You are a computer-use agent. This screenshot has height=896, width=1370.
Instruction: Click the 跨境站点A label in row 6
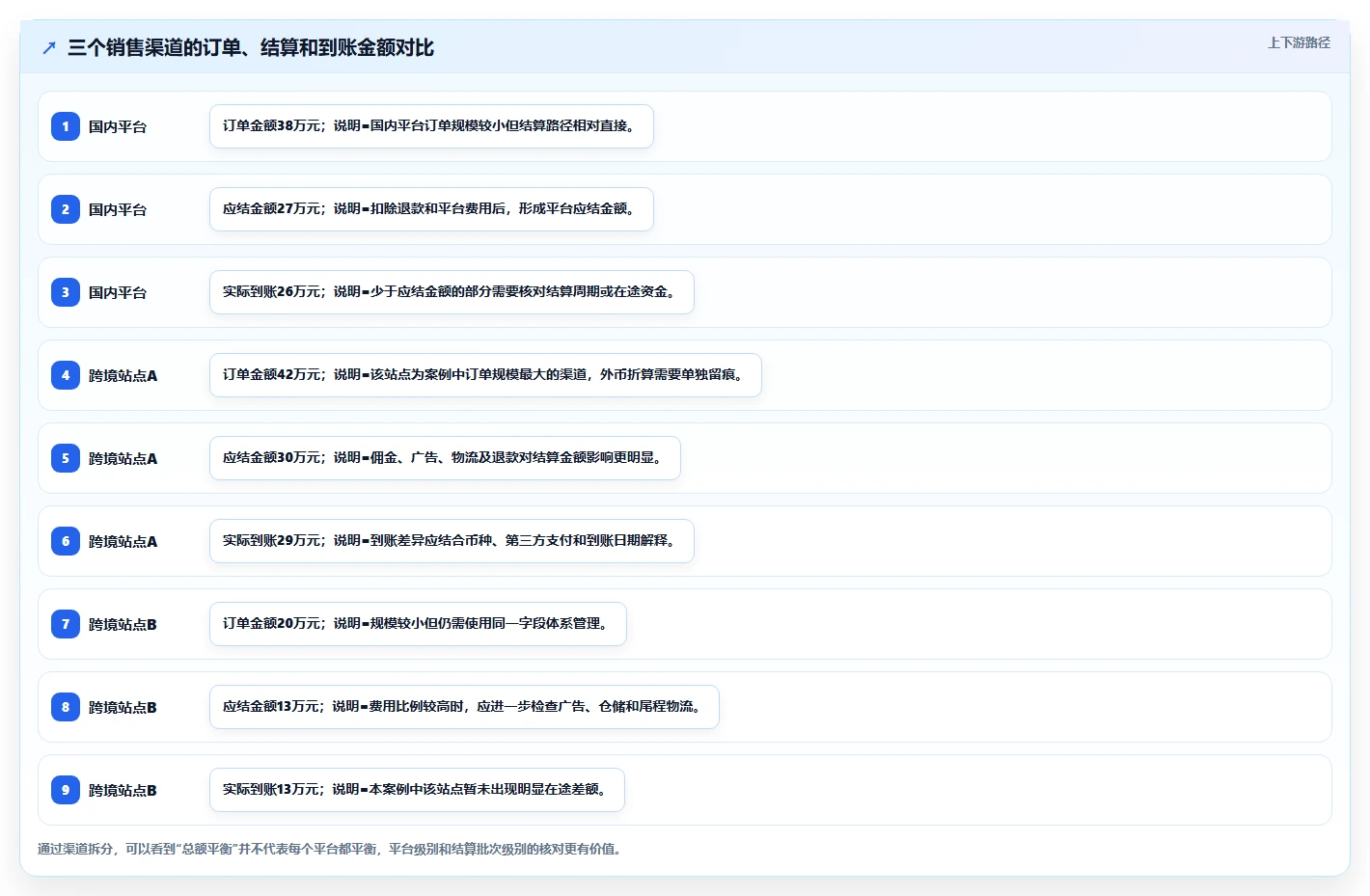(x=123, y=541)
